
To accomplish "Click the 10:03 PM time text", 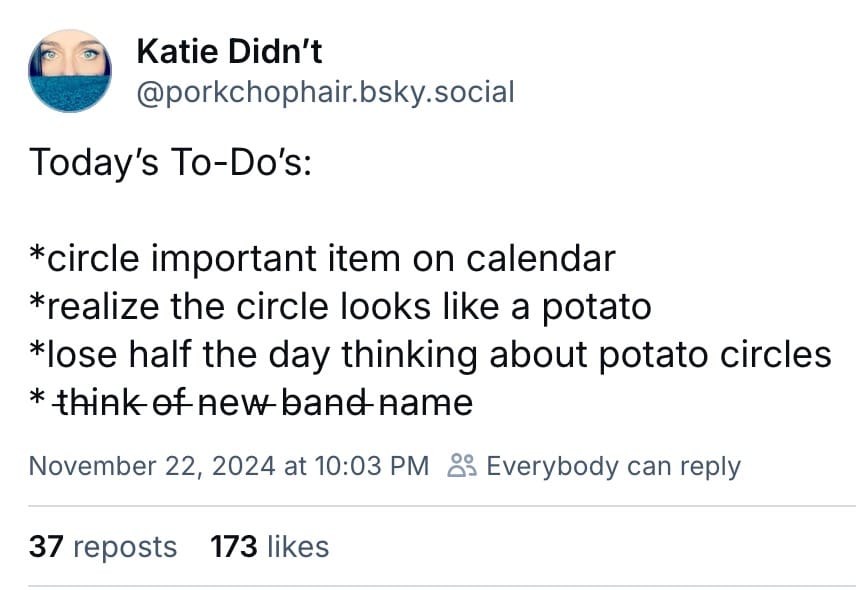I will [x=370, y=466].
